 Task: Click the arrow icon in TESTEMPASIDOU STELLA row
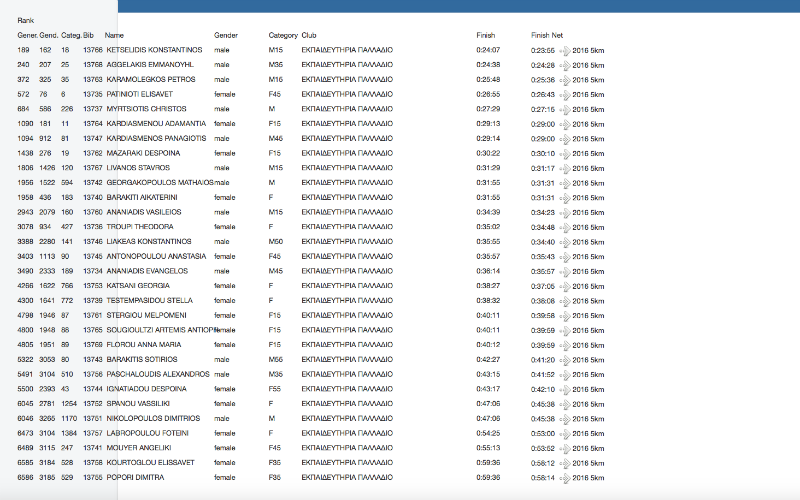(x=565, y=302)
